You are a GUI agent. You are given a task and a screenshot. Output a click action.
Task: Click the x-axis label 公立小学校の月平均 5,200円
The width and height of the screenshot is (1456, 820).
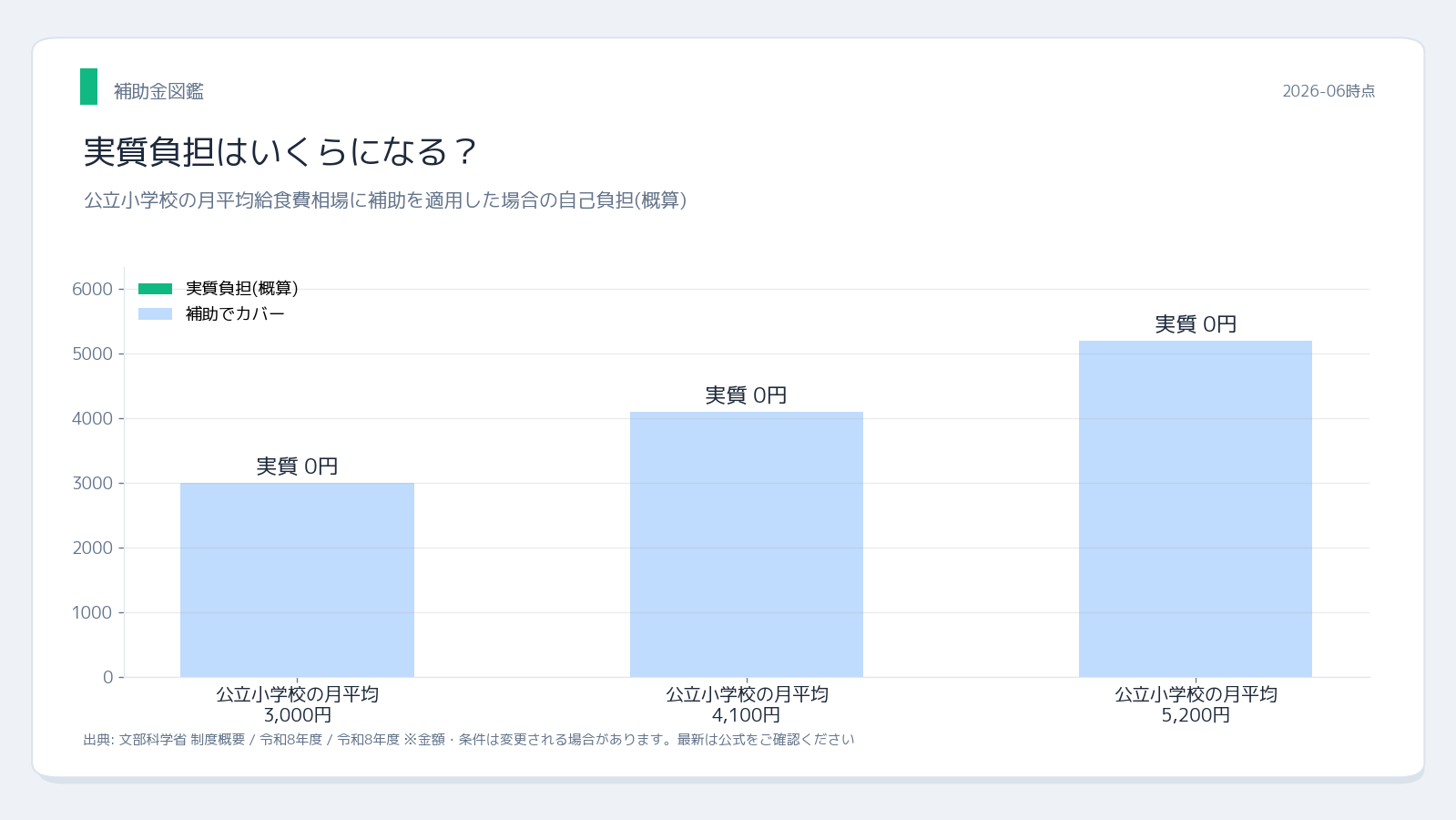point(1196,704)
